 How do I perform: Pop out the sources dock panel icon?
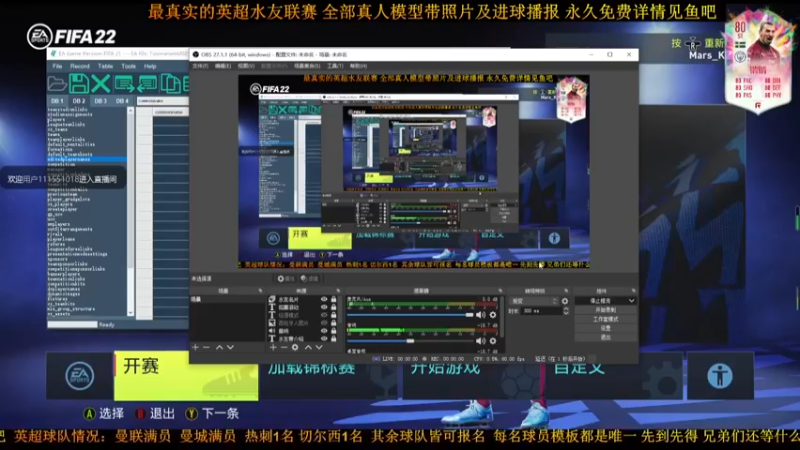tap(338, 291)
